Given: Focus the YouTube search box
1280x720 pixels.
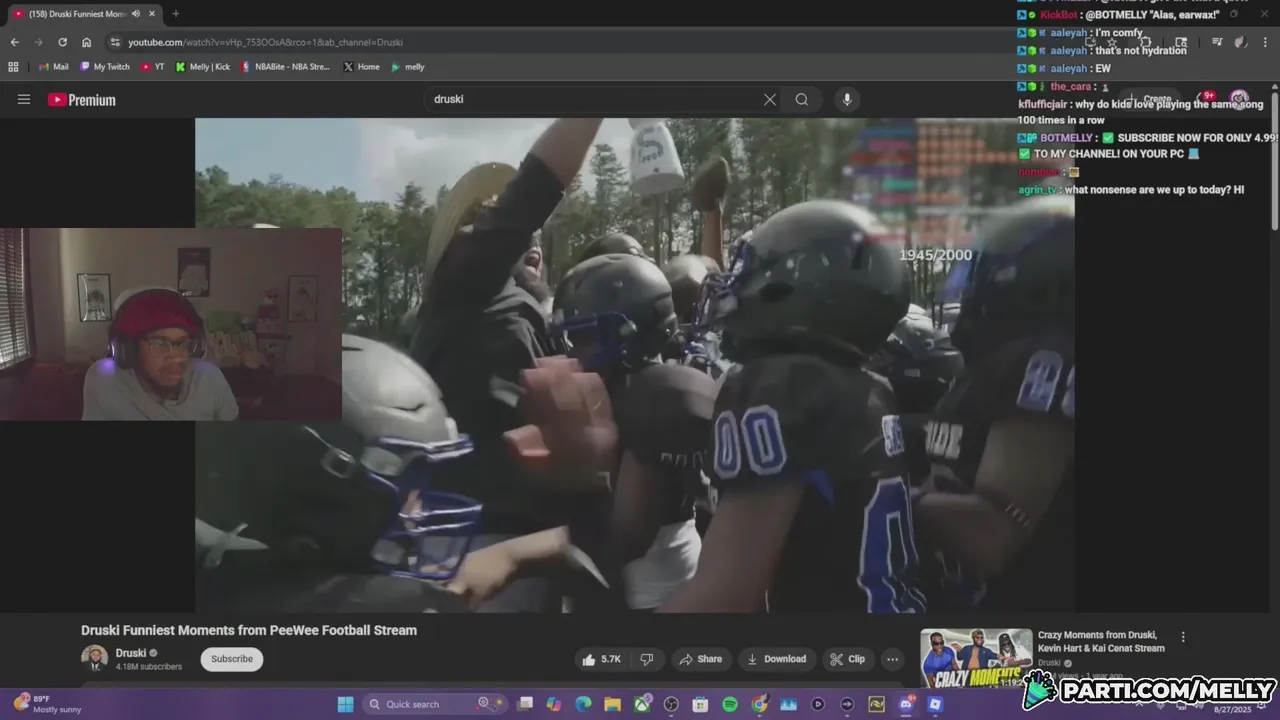Looking at the screenshot, I should [x=593, y=99].
